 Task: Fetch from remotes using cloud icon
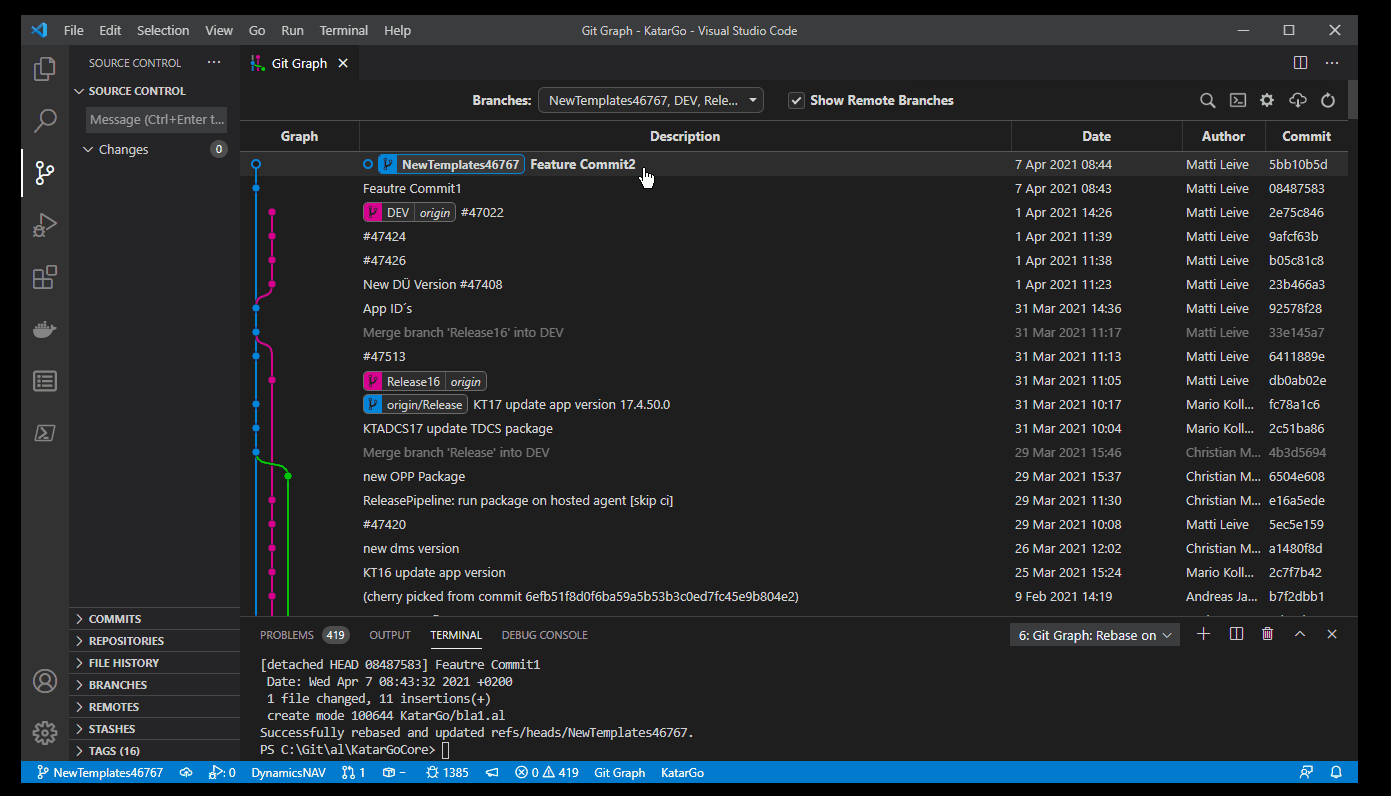click(x=1298, y=100)
